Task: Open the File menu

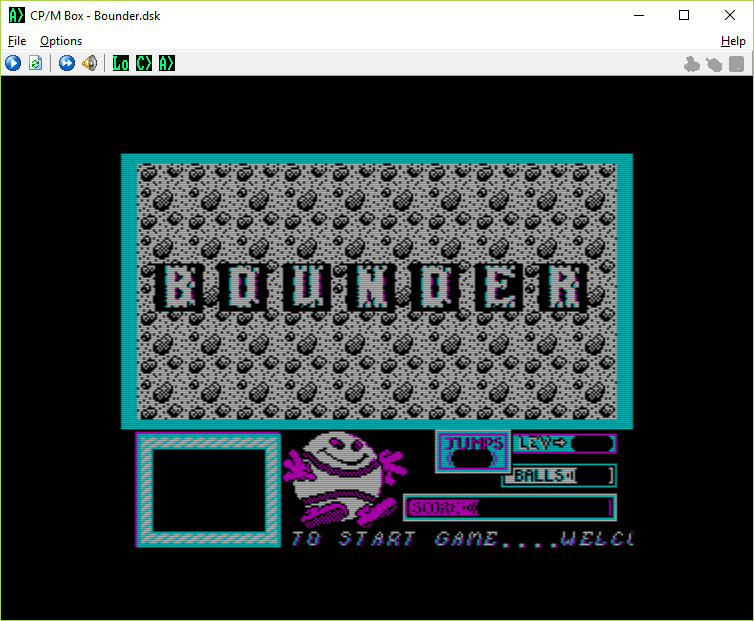Action: click(x=17, y=41)
